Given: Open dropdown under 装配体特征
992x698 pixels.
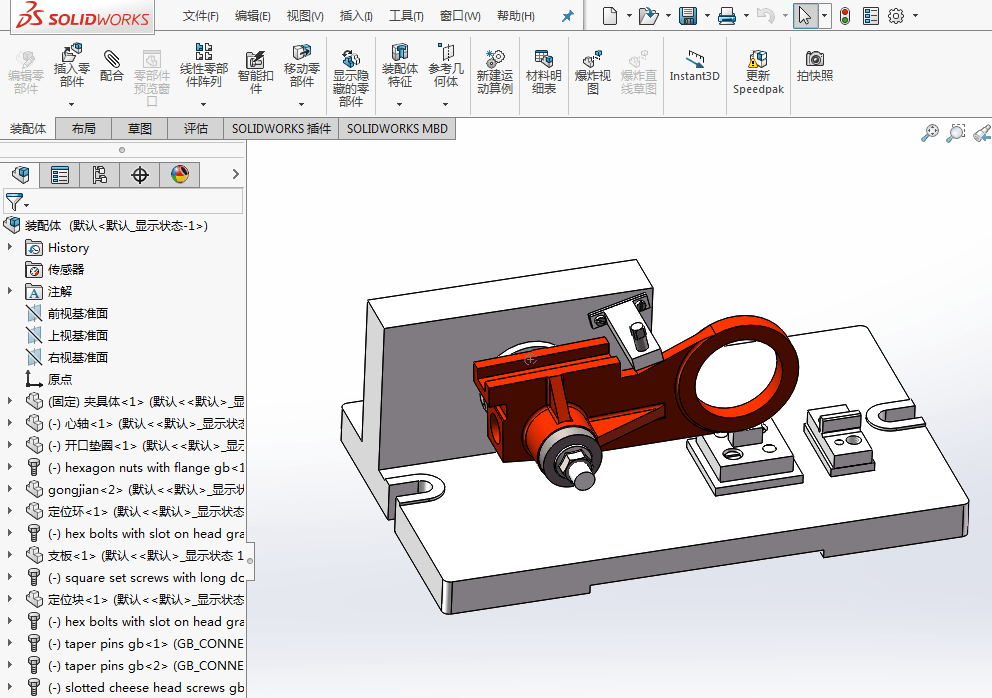Looking at the screenshot, I should [x=400, y=104].
